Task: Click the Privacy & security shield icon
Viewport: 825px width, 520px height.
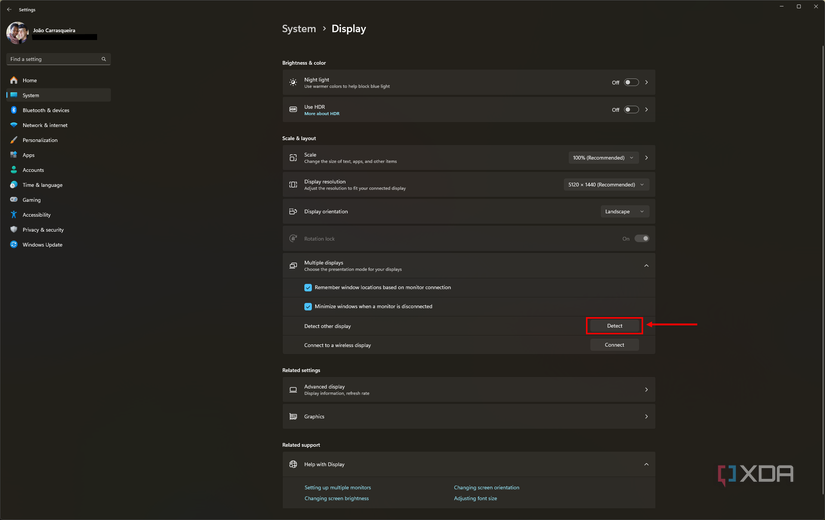Action: 14,230
